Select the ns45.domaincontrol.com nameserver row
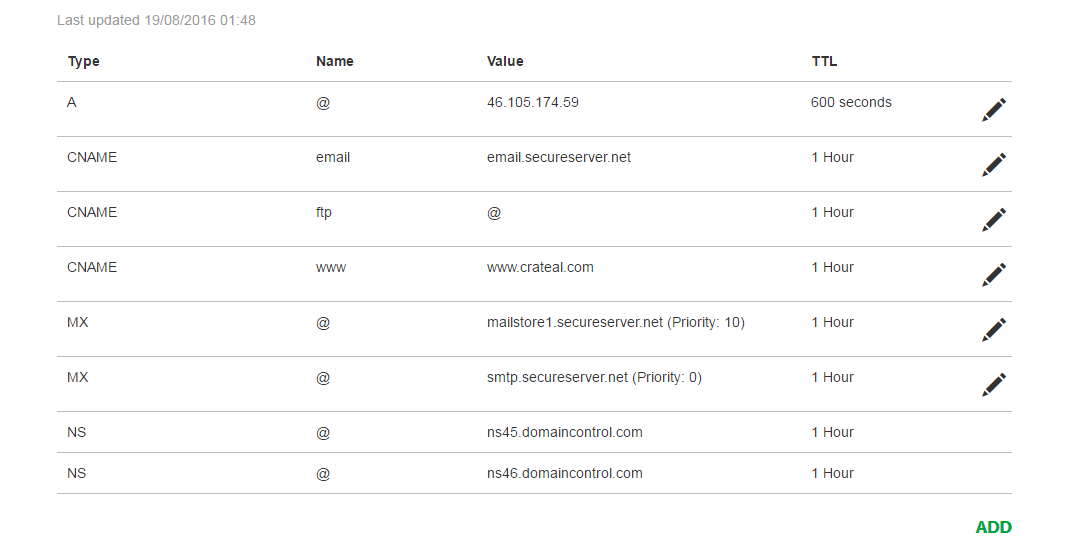Screen dimensions: 1071x552 pyautogui.click(x=534, y=432)
